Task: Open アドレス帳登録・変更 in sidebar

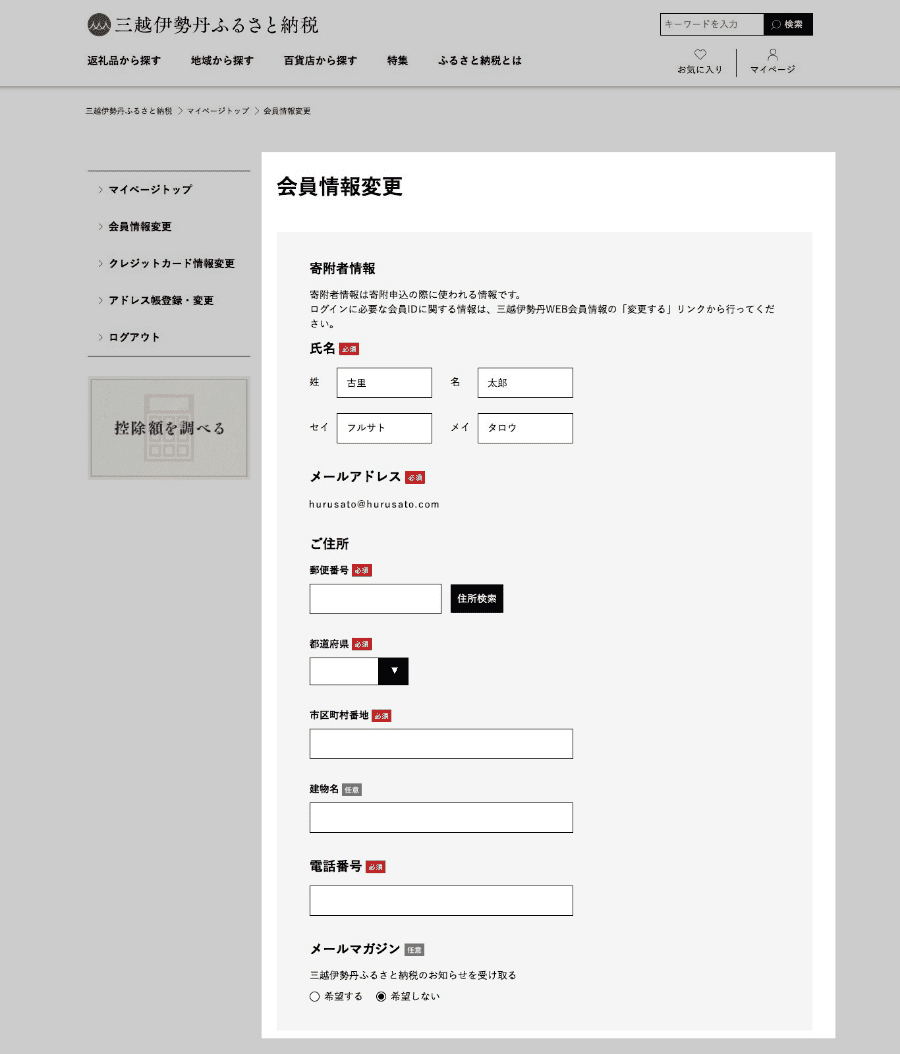Action: pyautogui.click(x=161, y=301)
